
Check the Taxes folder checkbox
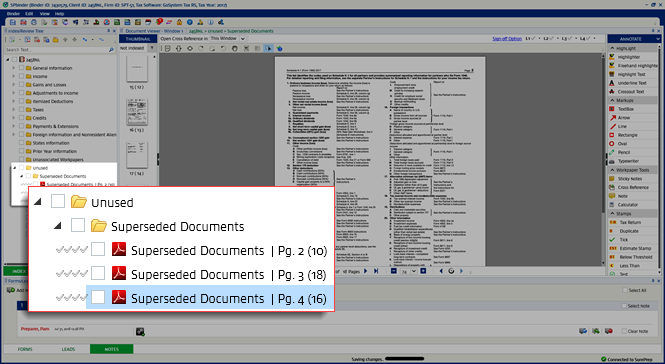21,109
